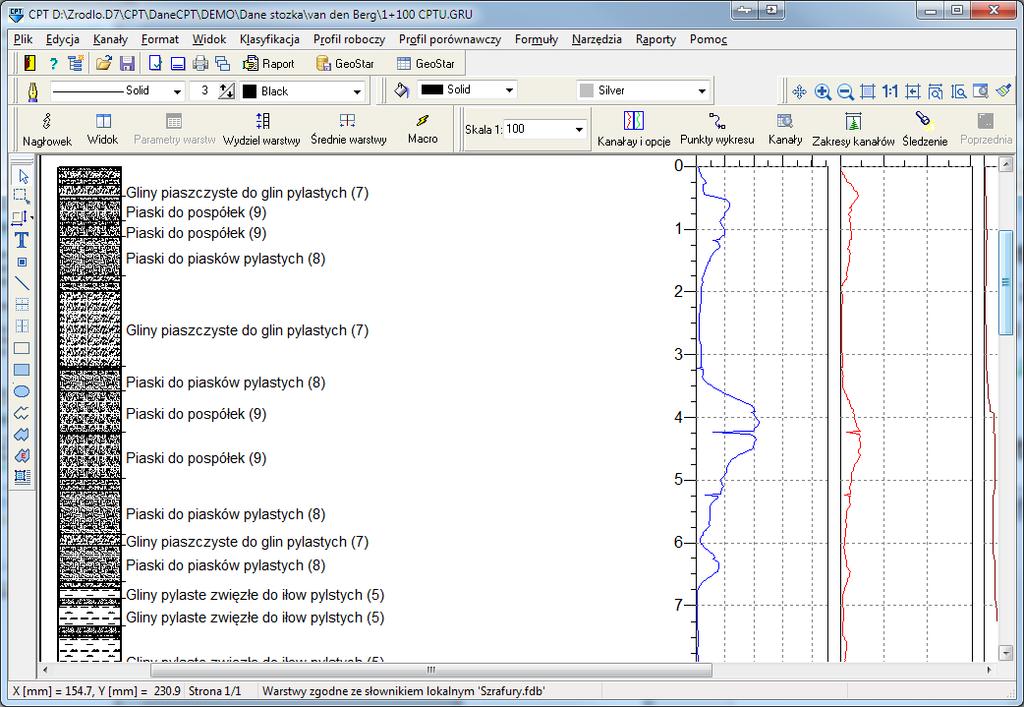Screen dimensions: 1024x707
Task: Click the tree structure icon
Action: (76, 63)
